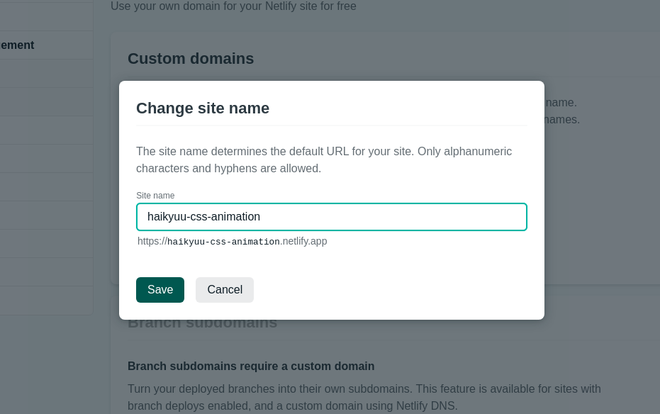
Task: Click "Use your own domain" subtitle text
Action: 233,6
